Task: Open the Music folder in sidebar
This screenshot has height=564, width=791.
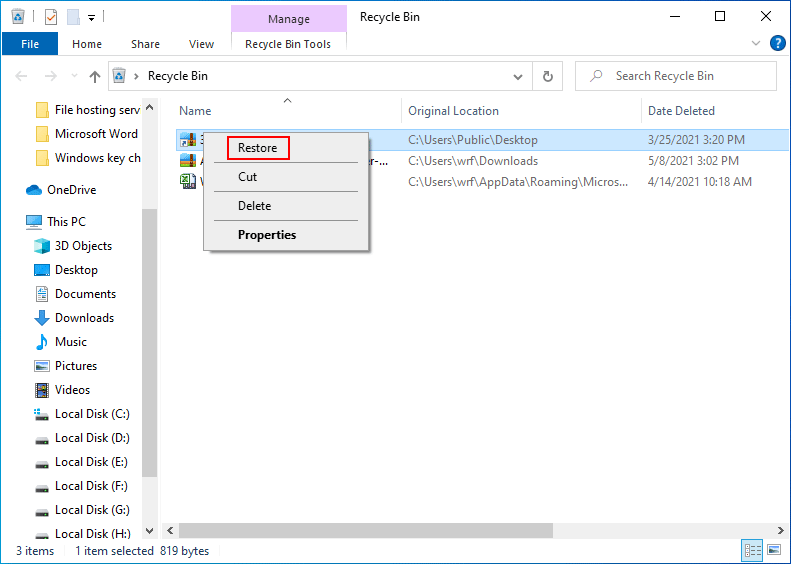Action: (x=70, y=342)
